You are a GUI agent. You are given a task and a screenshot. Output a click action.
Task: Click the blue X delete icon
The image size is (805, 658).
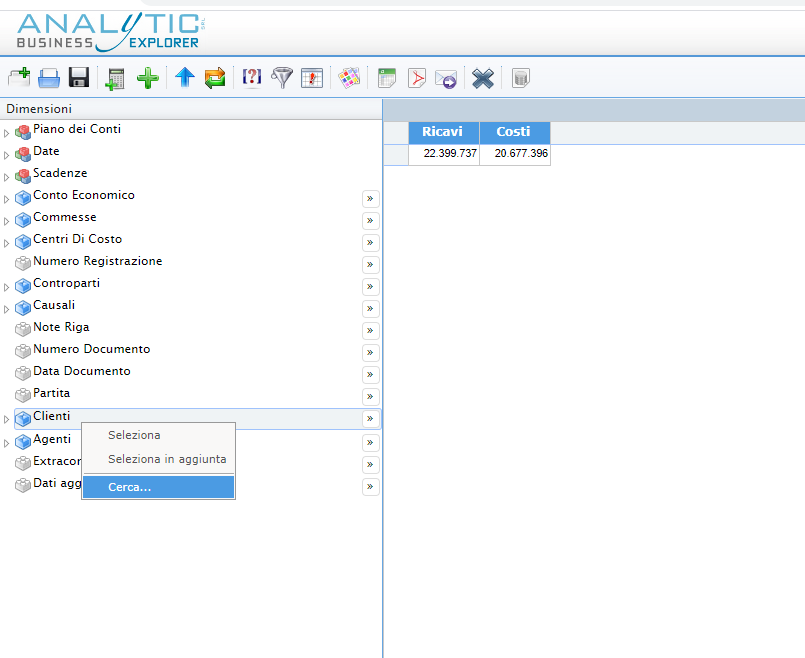(483, 78)
